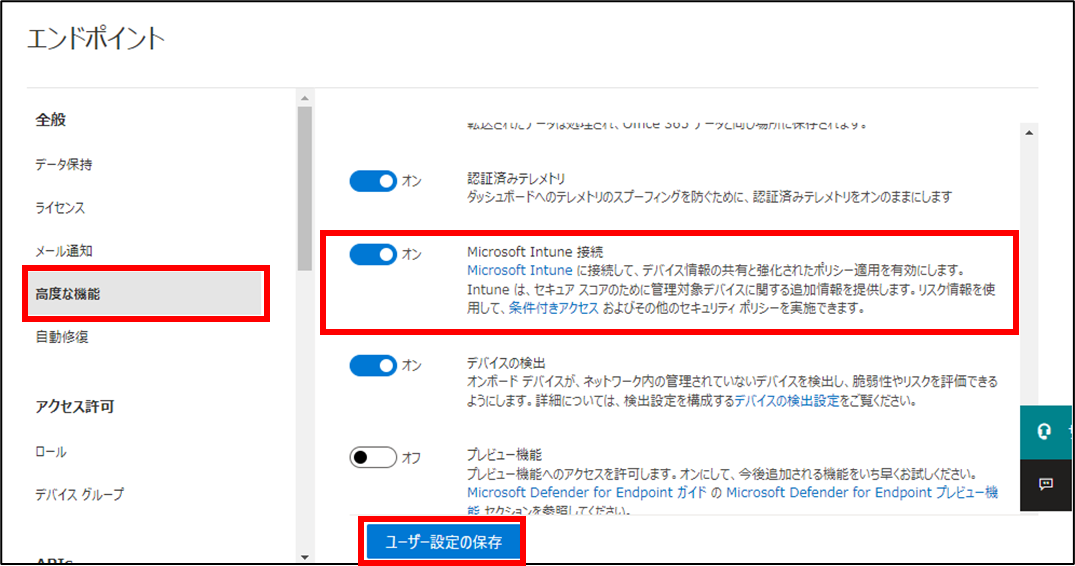Click the 全般 section heading
Viewport: 1075px width, 566px height.
51,119
